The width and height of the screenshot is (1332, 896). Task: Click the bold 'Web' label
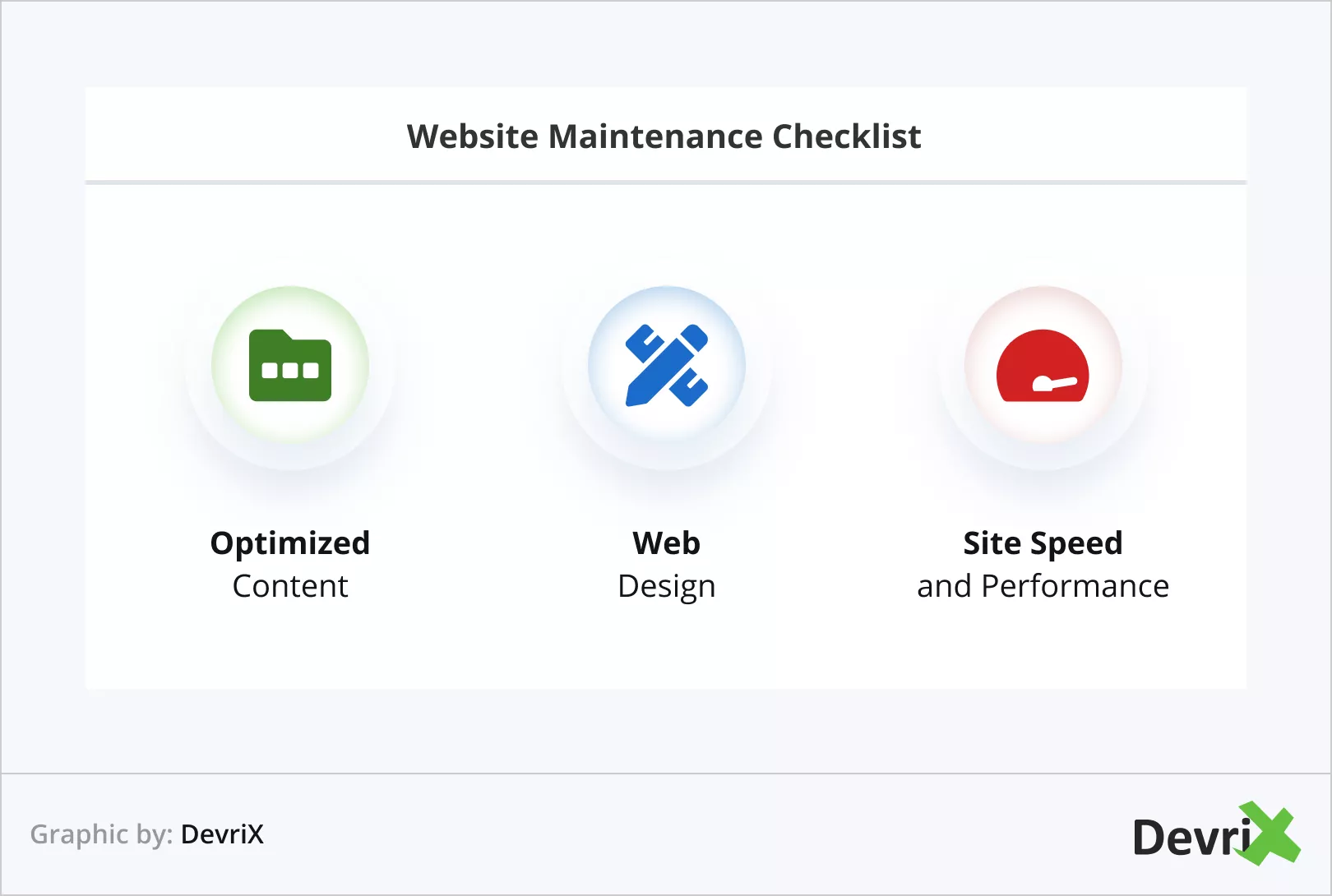[667, 543]
